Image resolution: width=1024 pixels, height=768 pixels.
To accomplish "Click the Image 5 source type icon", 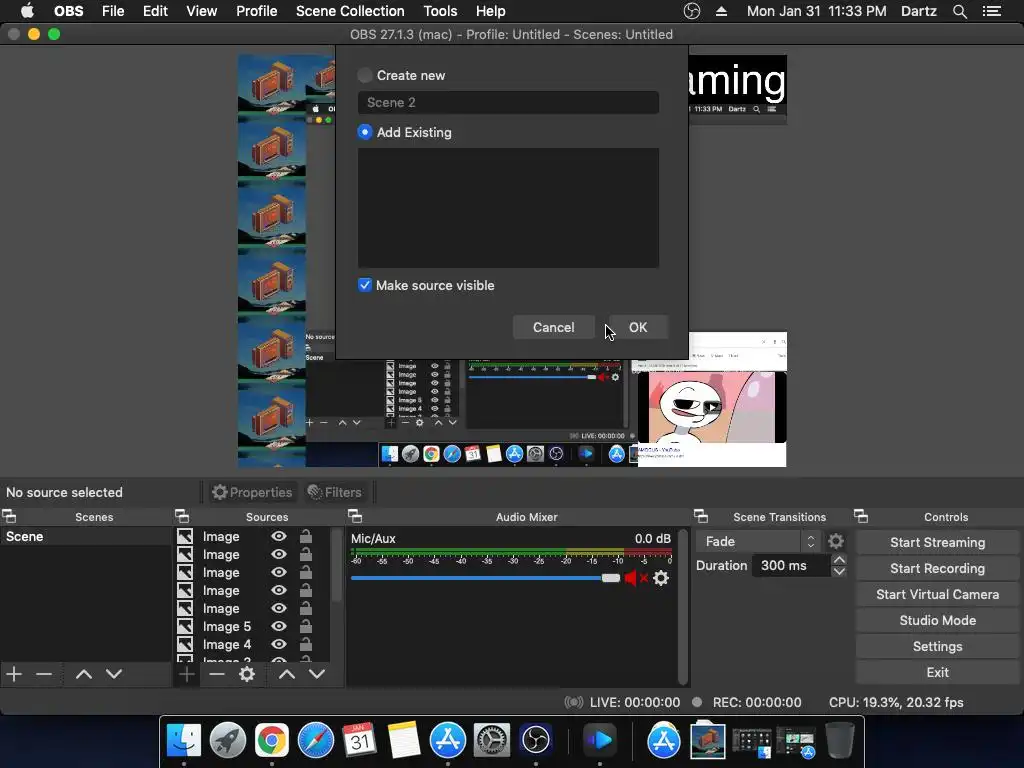I will pos(185,626).
